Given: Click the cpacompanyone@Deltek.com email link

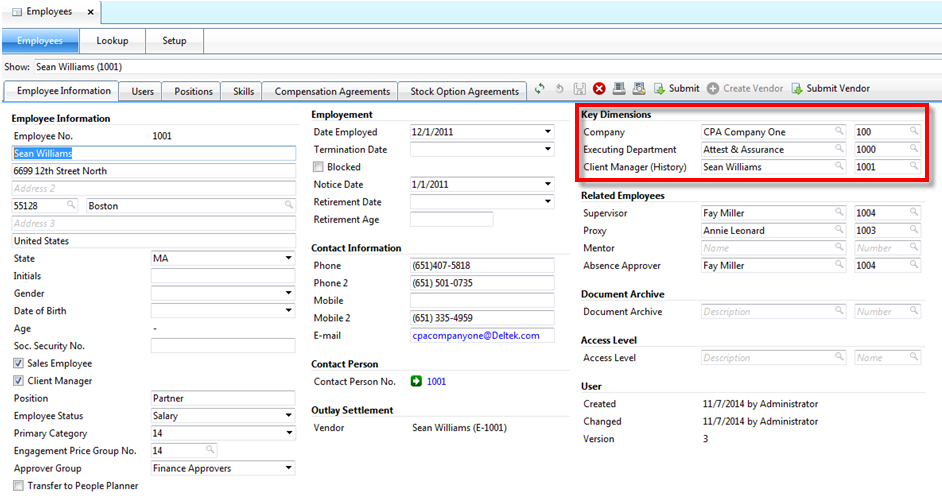Looking at the screenshot, I should tap(475, 336).
